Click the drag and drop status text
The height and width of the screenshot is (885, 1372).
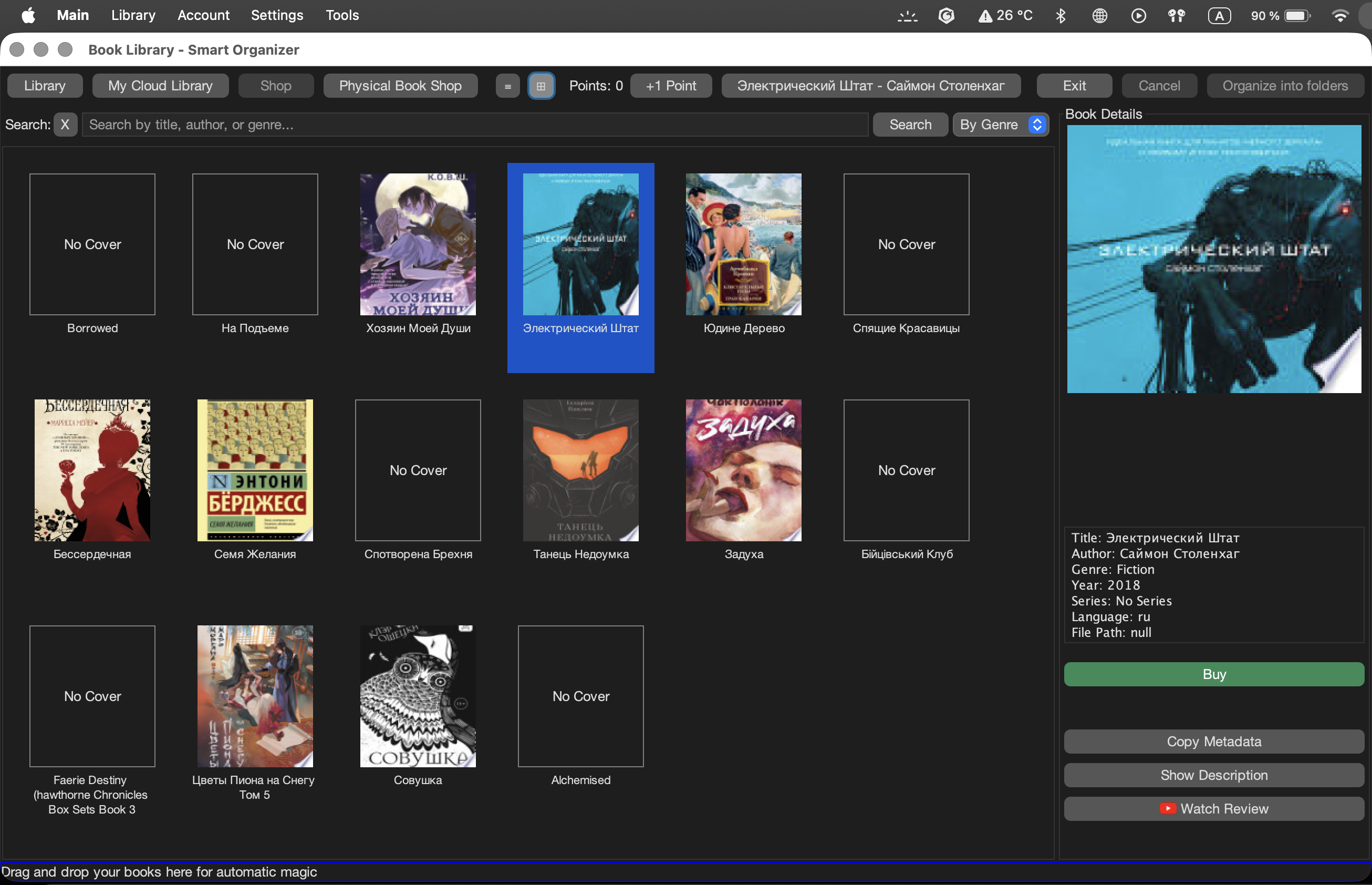pyautogui.click(x=159, y=872)
